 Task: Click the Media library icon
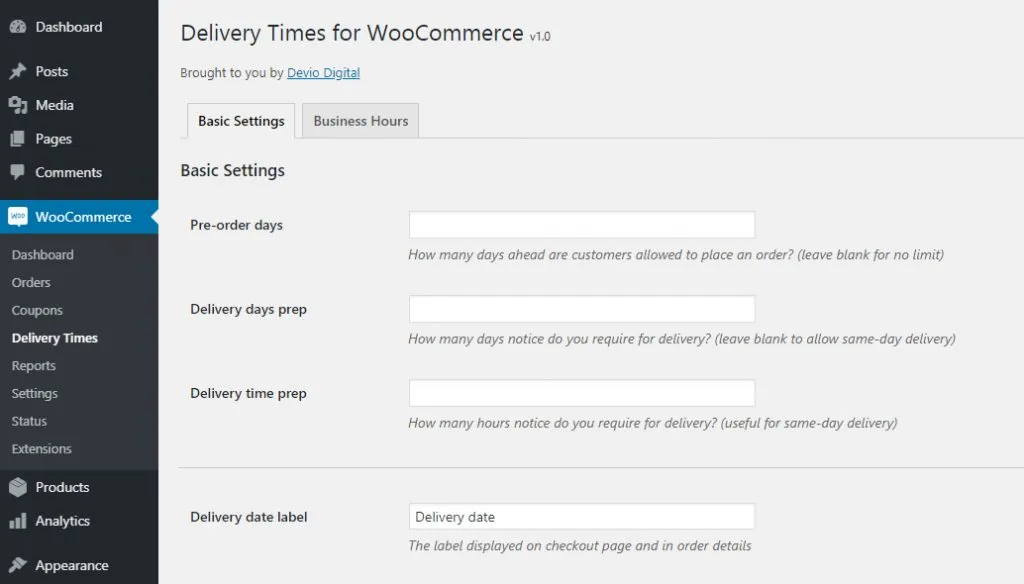click(18, 105)
